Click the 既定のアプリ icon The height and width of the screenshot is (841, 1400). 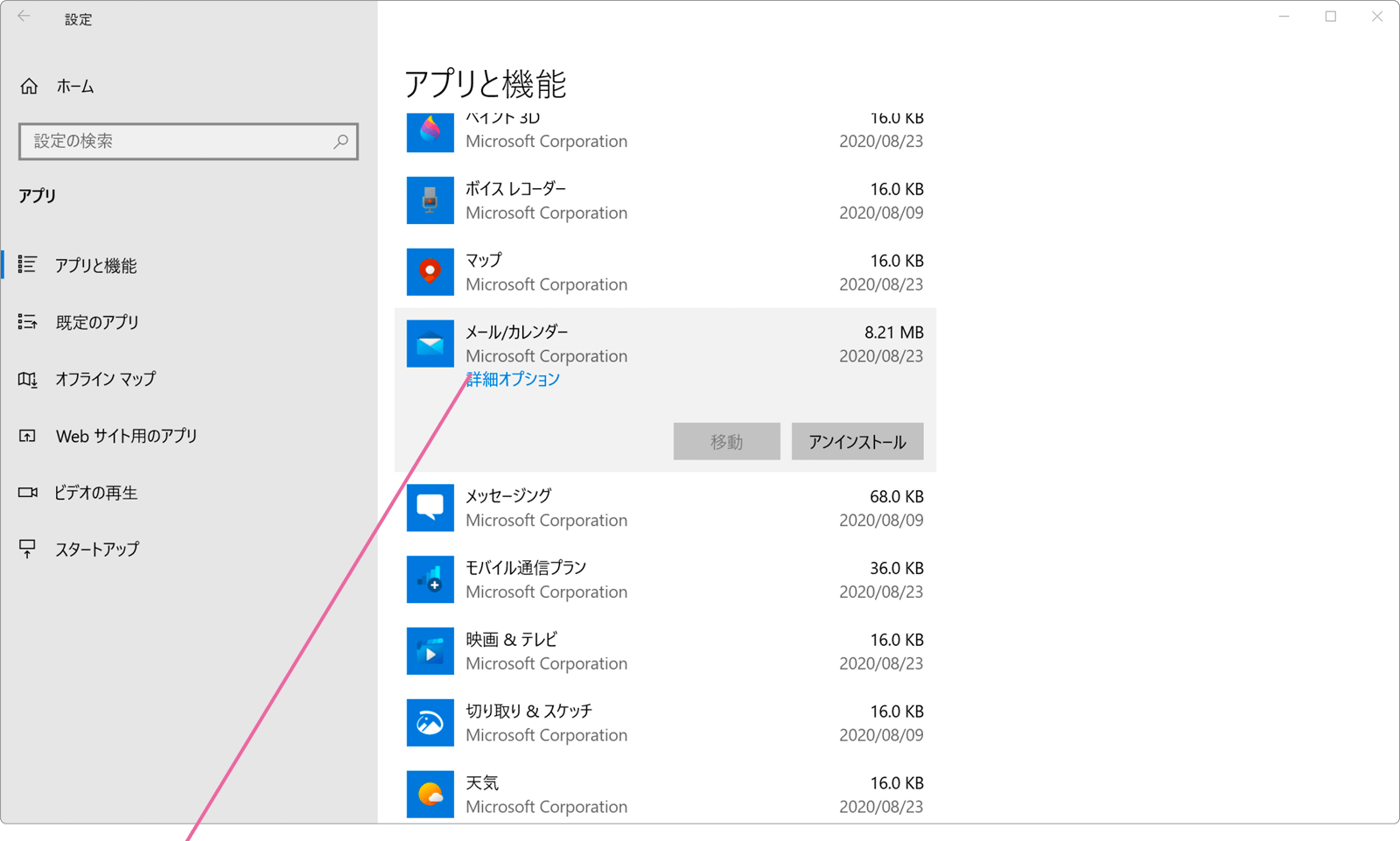pyautogui.click(x=27, y=322)
